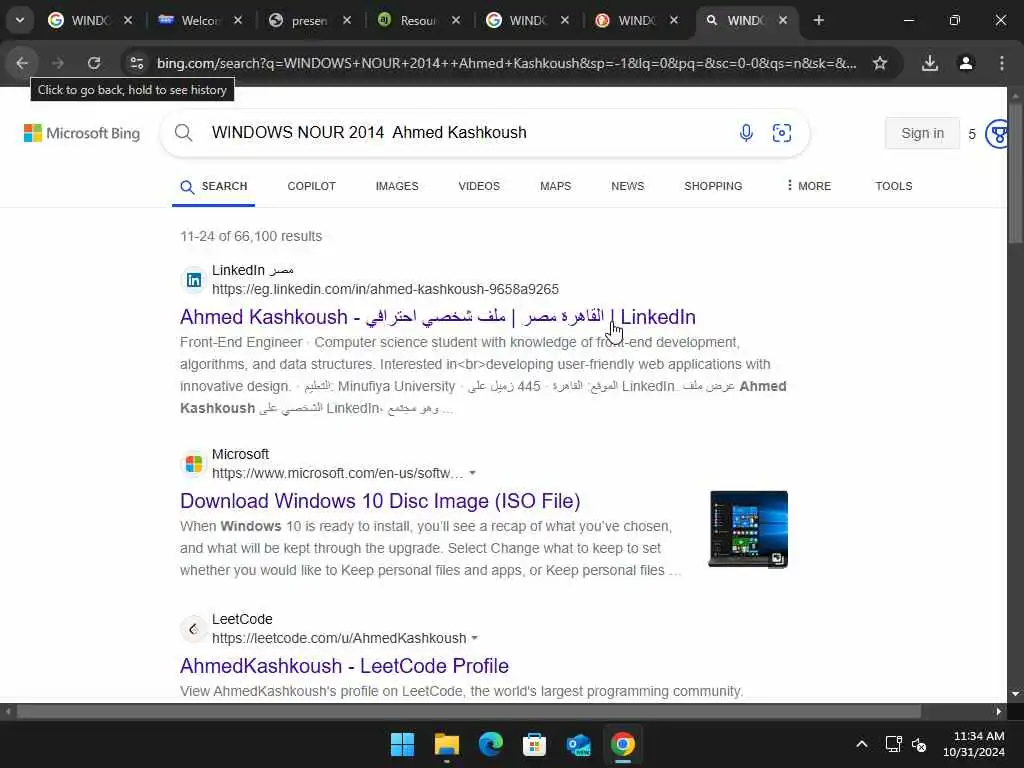This screenshot has height=768, width=1024.
Task: Switch to NEWS results
Action: click(628, 186)
